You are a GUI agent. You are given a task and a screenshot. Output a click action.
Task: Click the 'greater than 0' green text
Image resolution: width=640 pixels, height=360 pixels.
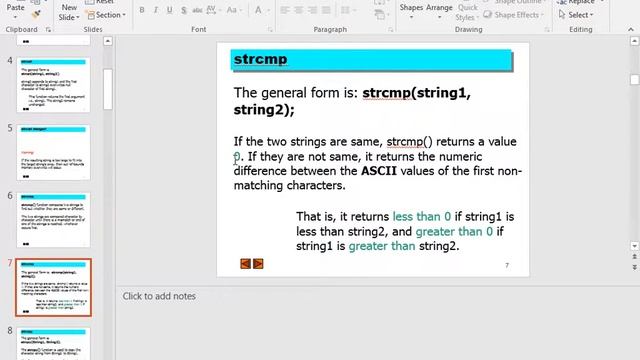(x=454, y=231)
